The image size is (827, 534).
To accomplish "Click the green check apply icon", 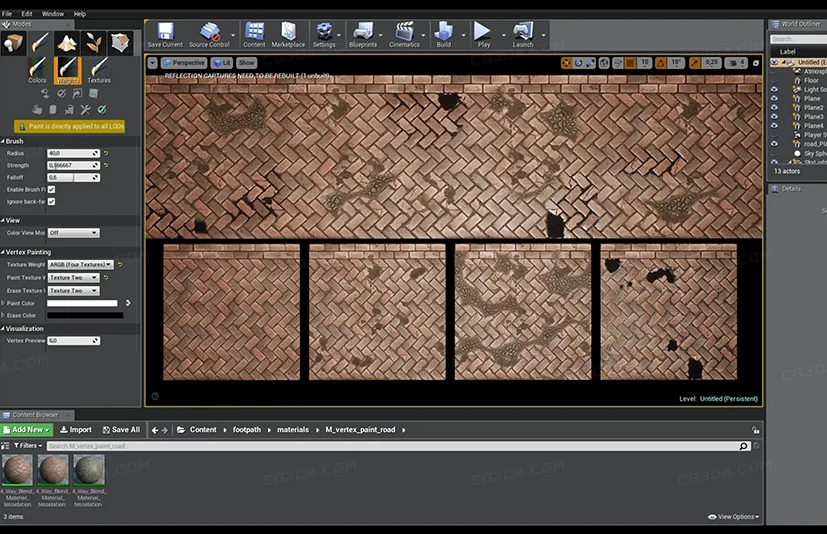I will 102,110.
